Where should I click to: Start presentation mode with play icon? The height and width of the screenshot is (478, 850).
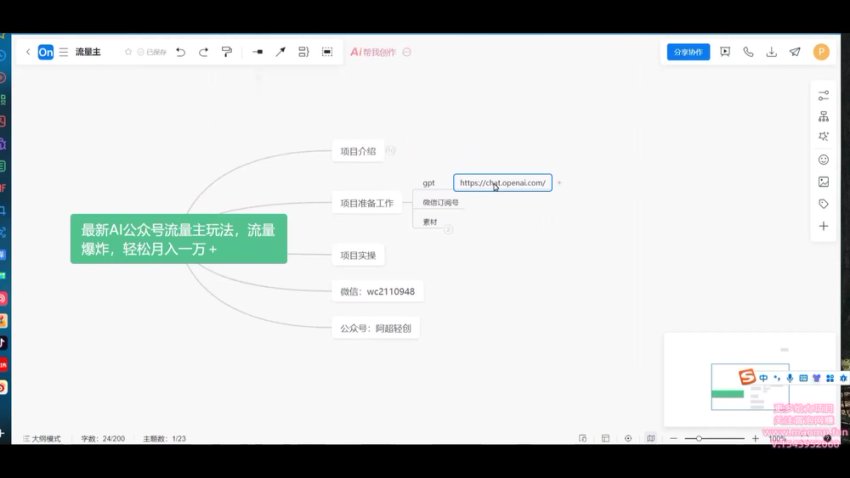pyautogui.click(x=725, y=52)
